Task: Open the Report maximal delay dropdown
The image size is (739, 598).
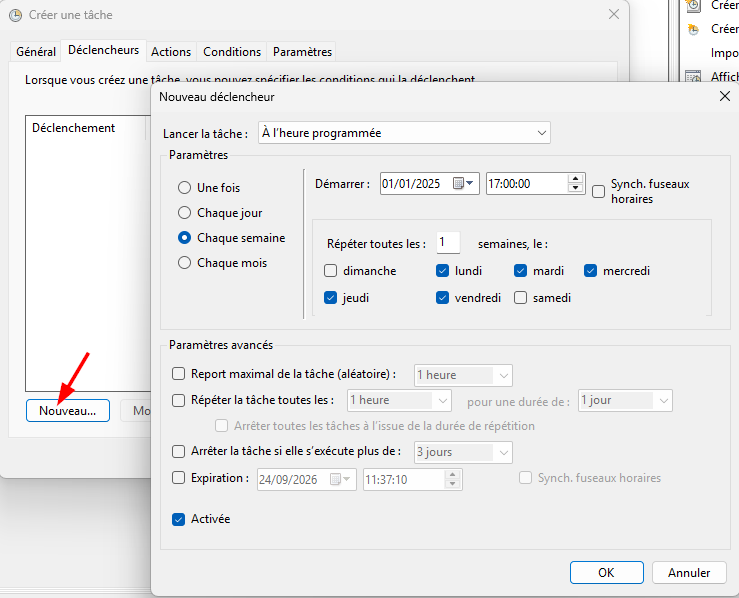Action: pyautogui.click(x=503, y=375)
